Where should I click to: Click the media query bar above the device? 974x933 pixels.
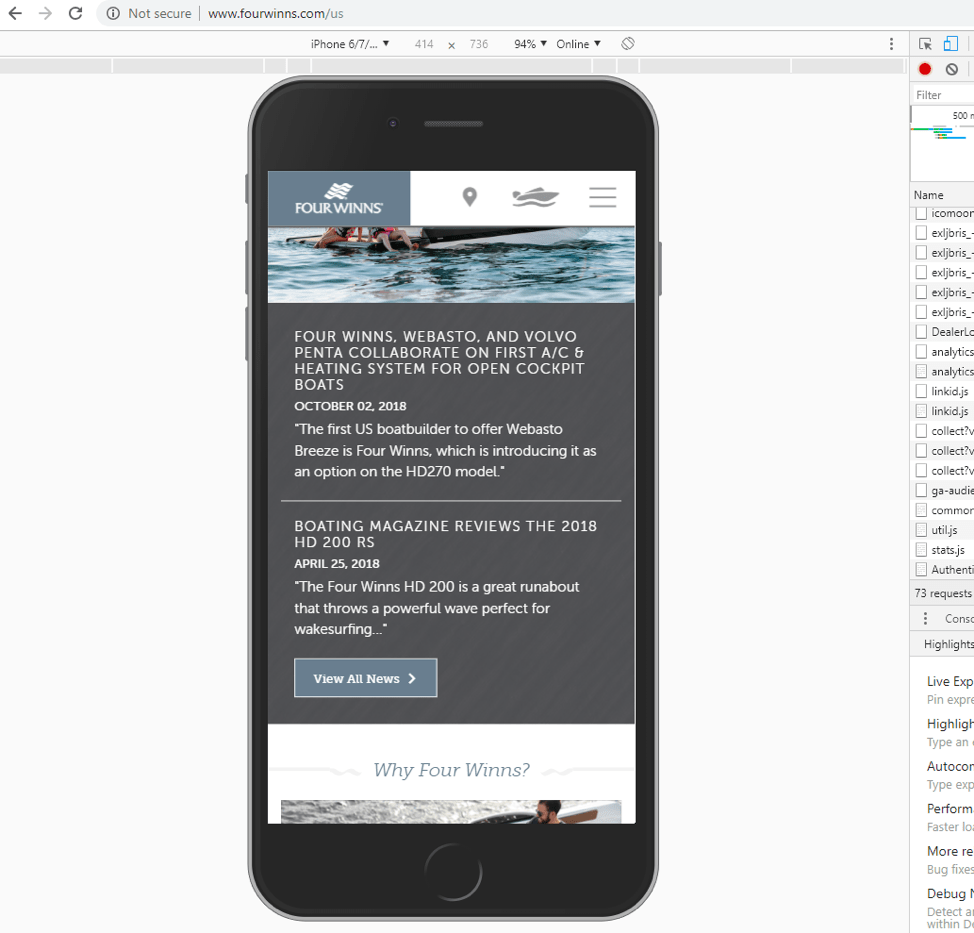click(452, 66)
